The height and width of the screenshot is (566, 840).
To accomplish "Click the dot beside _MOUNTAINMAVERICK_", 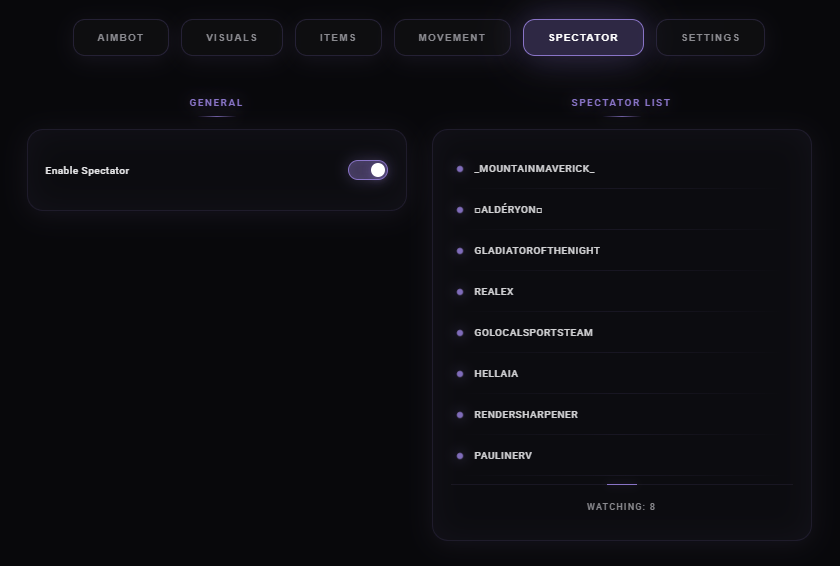I will click(x=460, y=169).
